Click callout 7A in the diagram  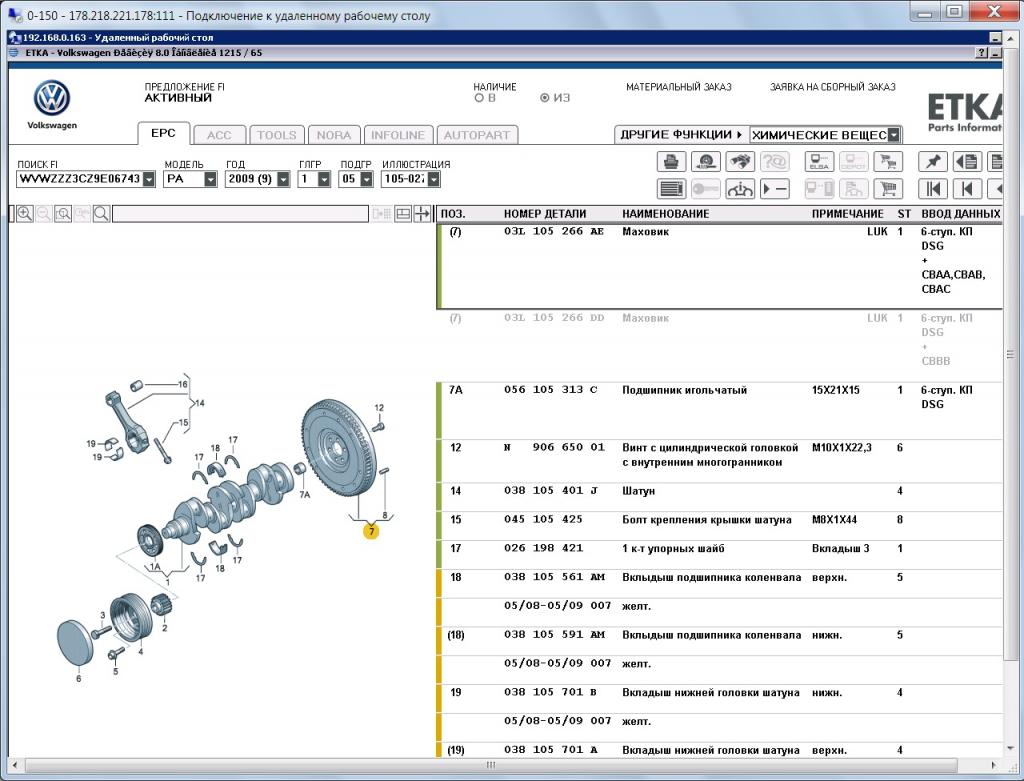tap(304, 495)
